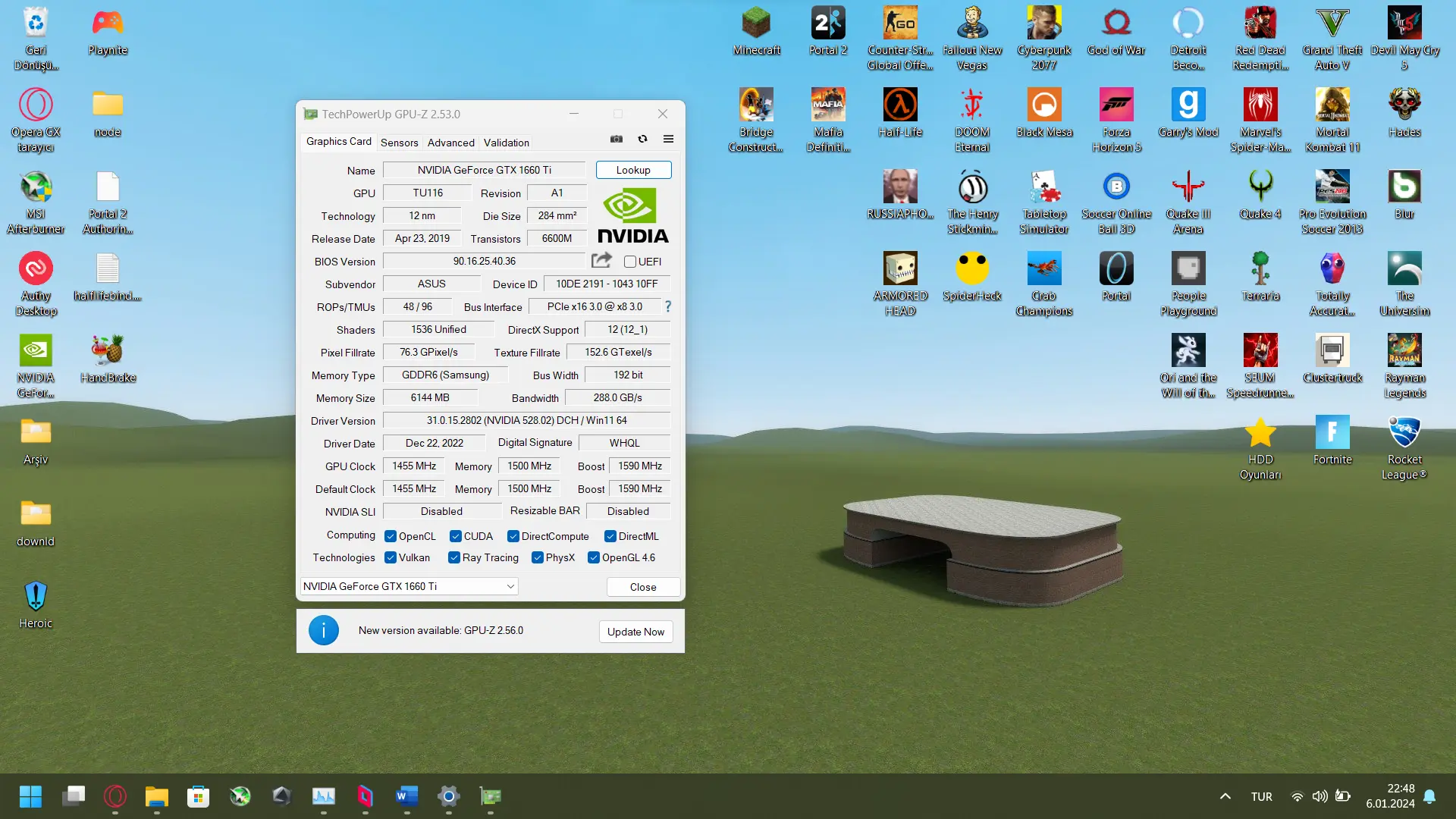
Task: Open File Explorer from taskbar
Action: [157, 796]
